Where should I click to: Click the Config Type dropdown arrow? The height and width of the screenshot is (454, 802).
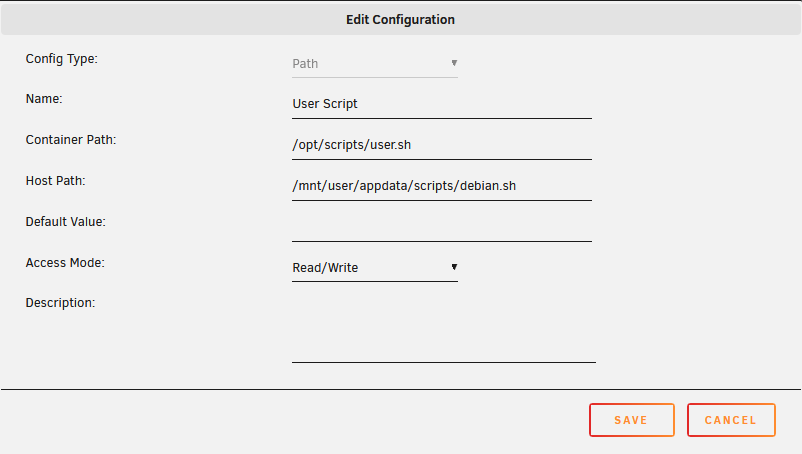[x=454, y=63]
